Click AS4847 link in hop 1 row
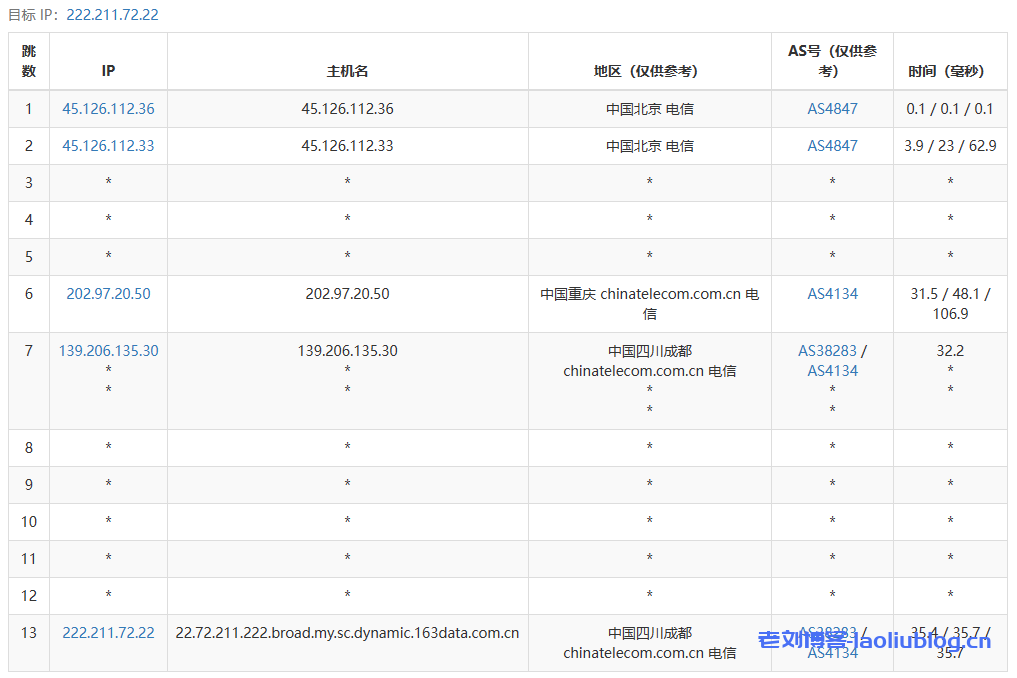Screen dimensions: 1017x678 tap(832, 109)
